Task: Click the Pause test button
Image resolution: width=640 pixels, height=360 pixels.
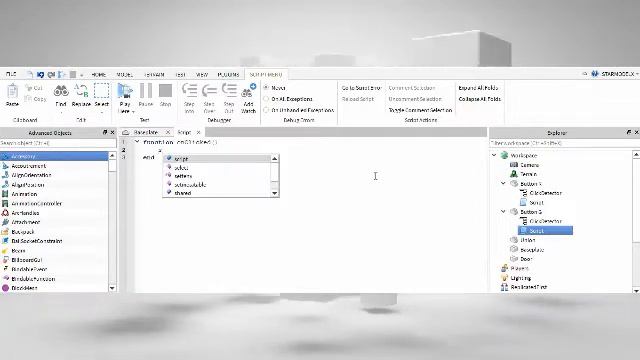Action: 146,91
